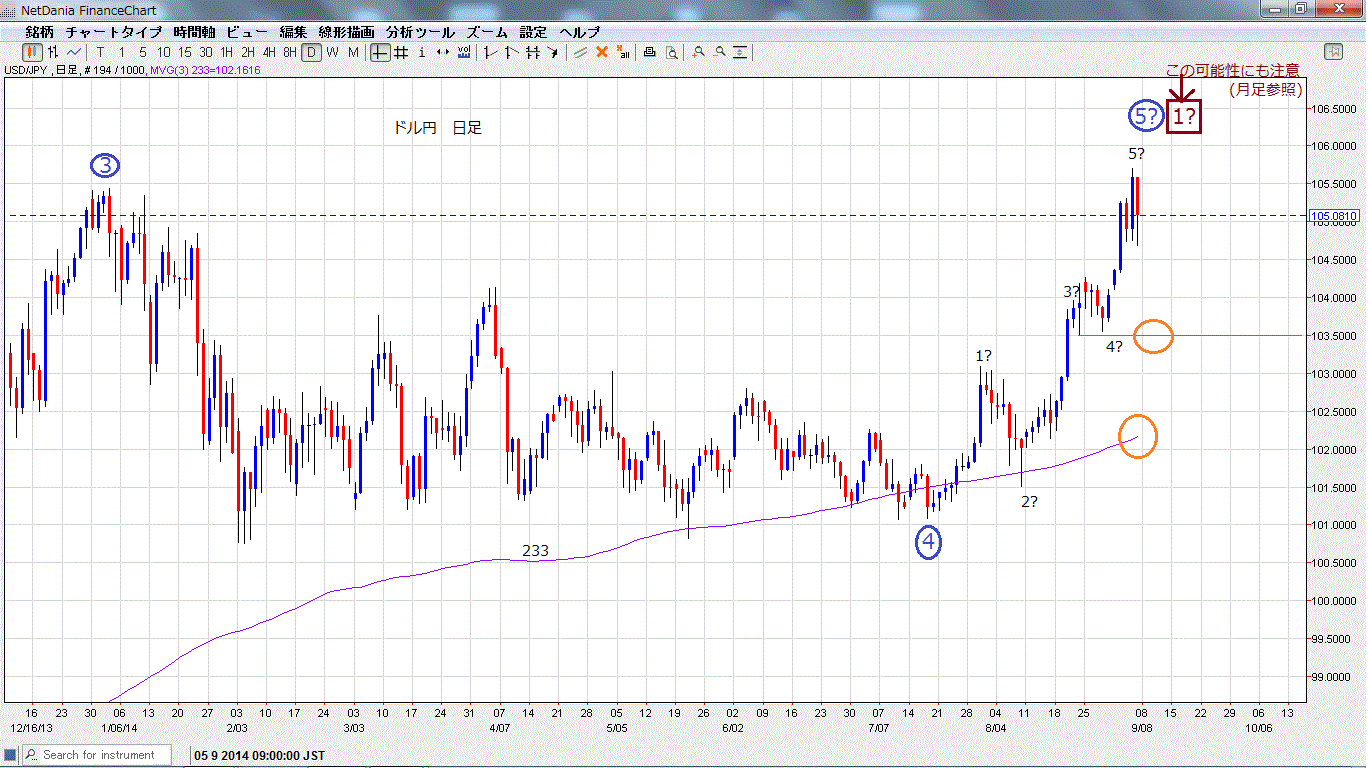Switch to the 30-minute timeframe
Image resolution: width=1368 pixels, height=768 pixels.
point(206,52)
